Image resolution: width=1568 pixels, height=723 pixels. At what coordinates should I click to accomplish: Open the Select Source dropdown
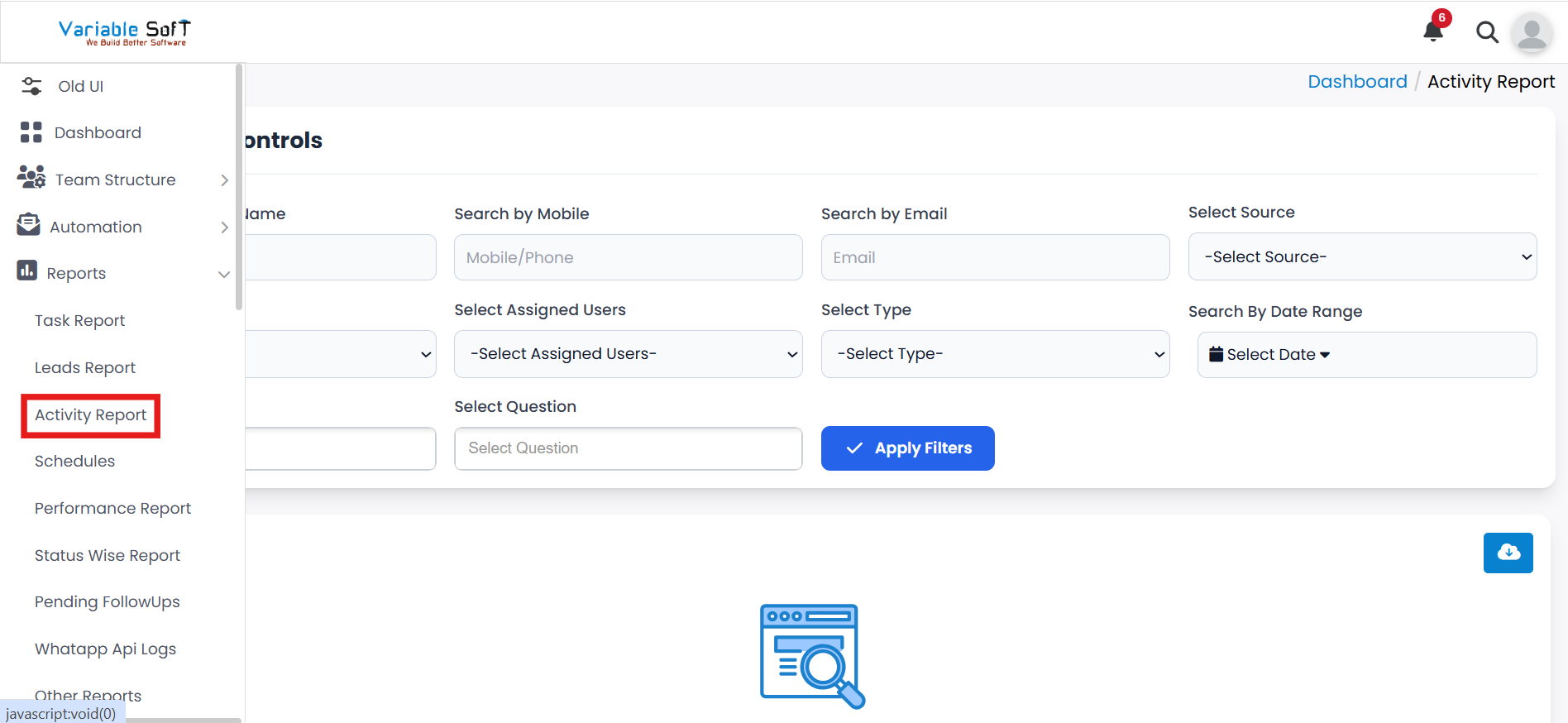[x=1361, y=257]
